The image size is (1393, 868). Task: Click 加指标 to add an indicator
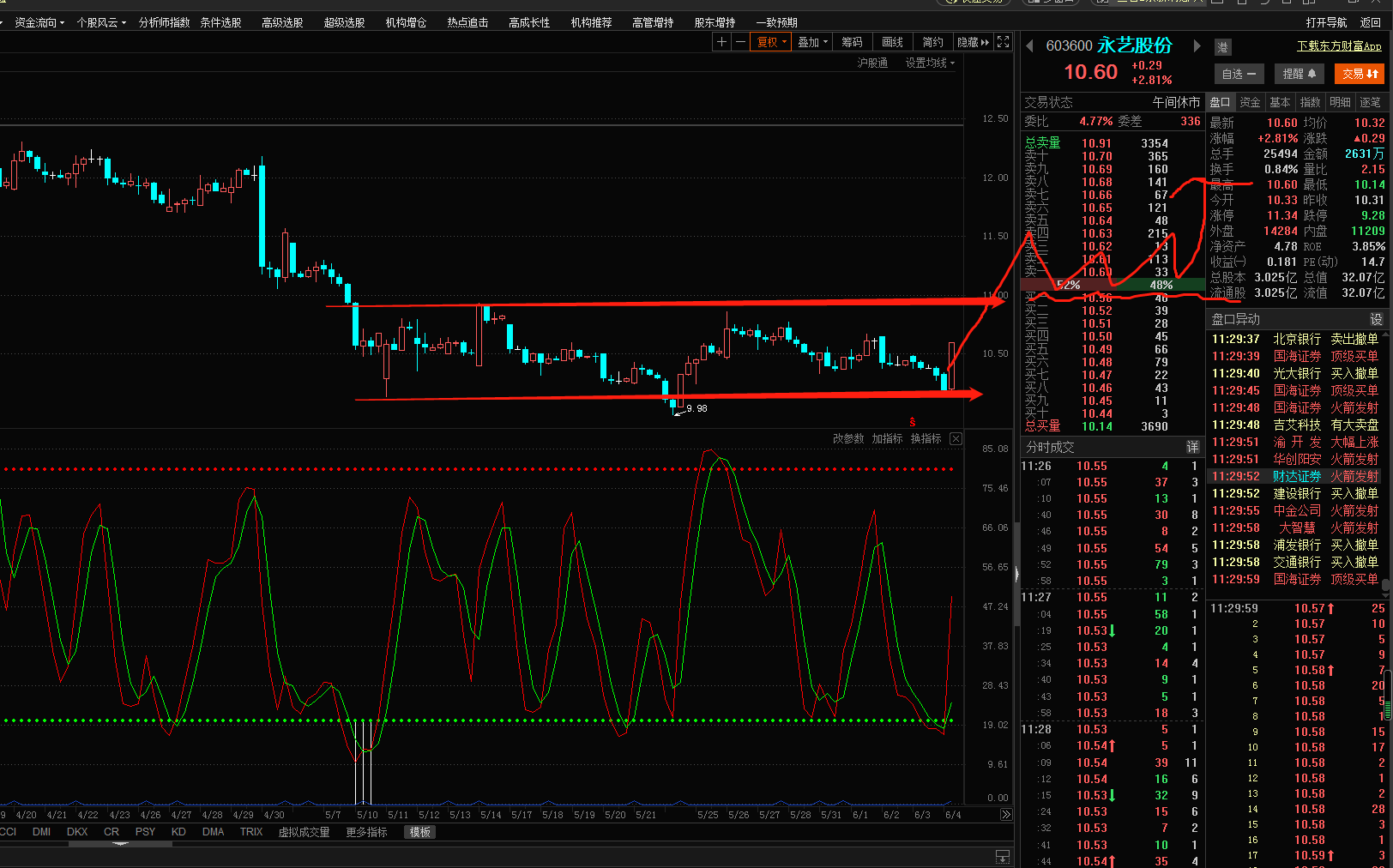pos(887,438)
